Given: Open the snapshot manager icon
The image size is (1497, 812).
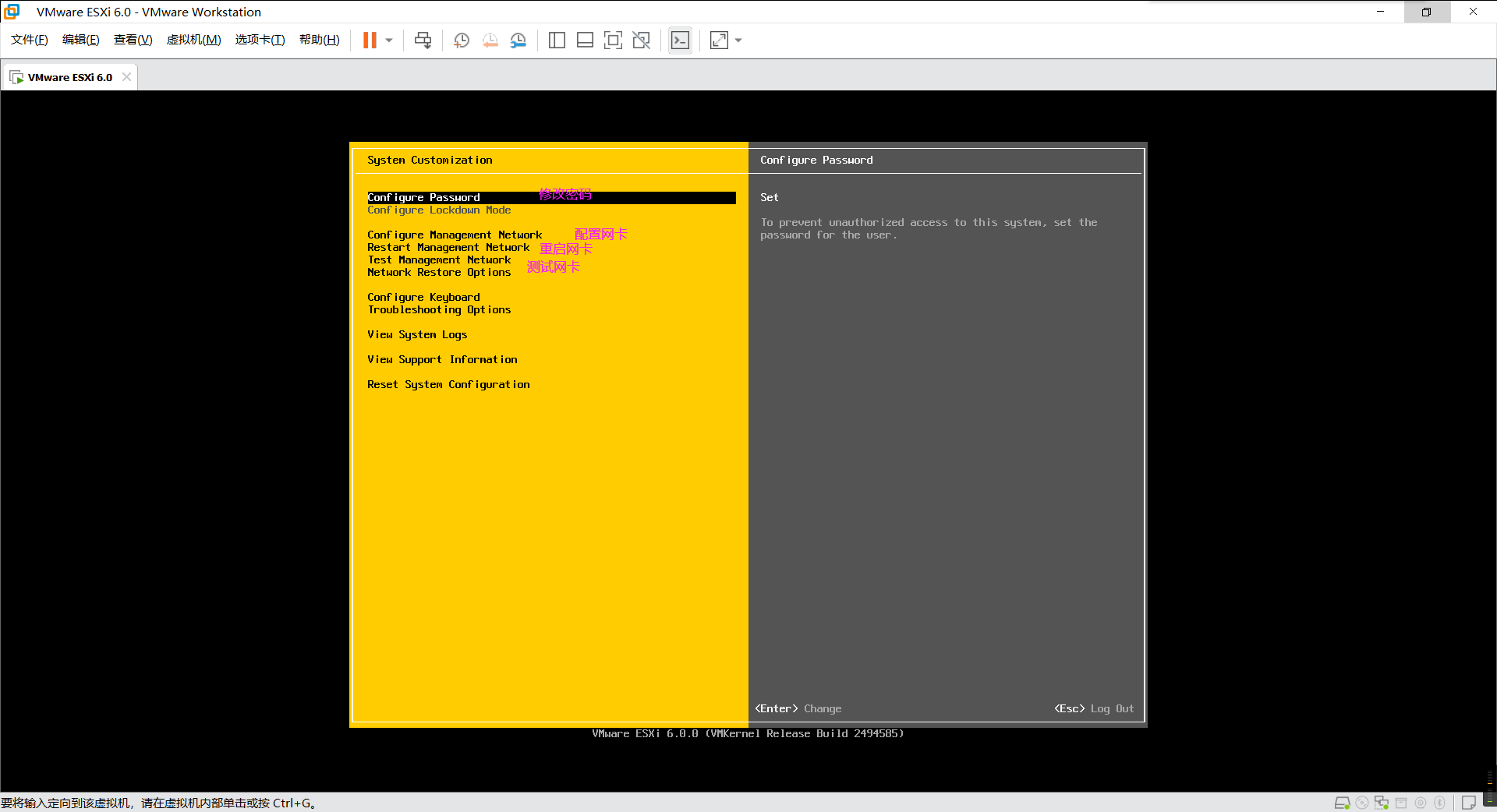Looking at the screenshot, I should (518, 40).
